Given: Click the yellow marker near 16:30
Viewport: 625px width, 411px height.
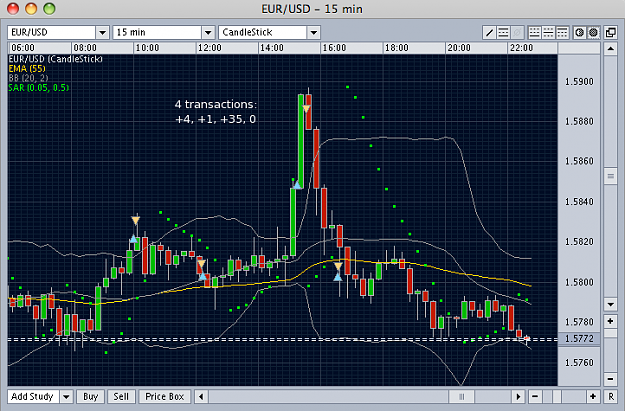Looking at the screenshot, I should [x=338, y=266].
